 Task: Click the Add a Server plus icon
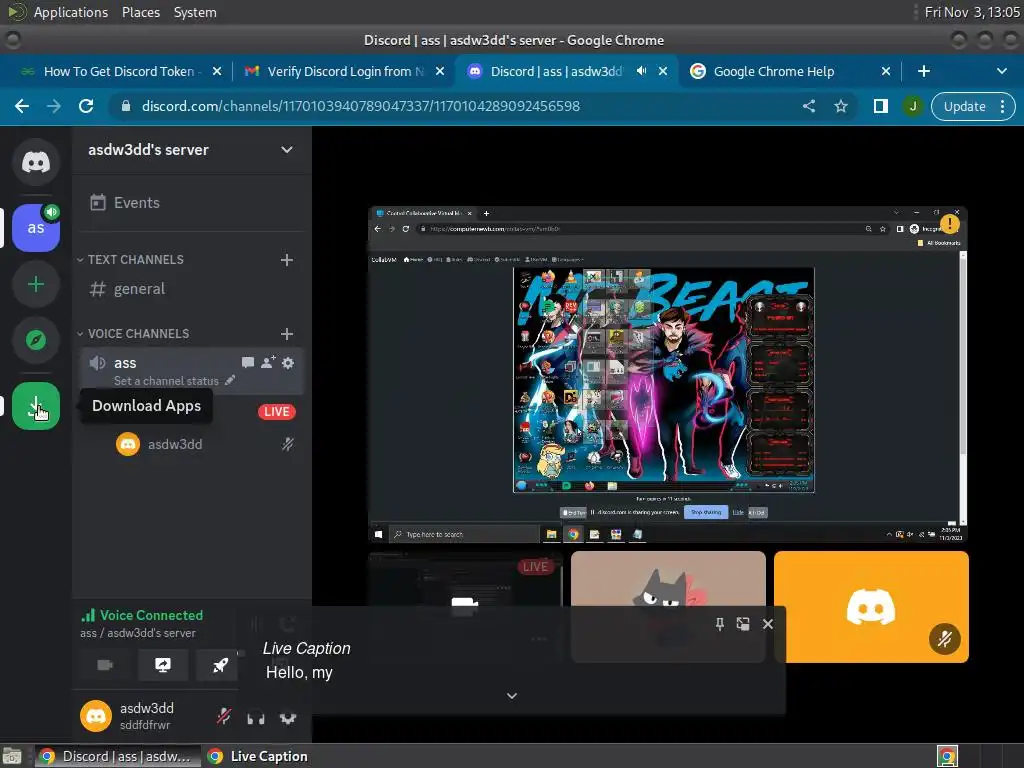coord(36,284)
